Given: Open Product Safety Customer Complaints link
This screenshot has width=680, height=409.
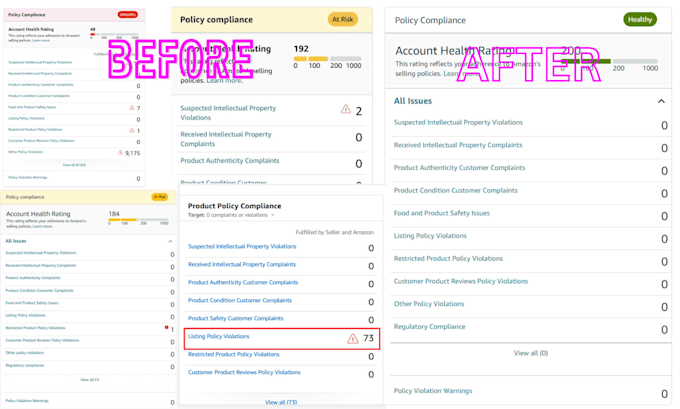Looking at the screenshot, I should [x=235, y=318].
